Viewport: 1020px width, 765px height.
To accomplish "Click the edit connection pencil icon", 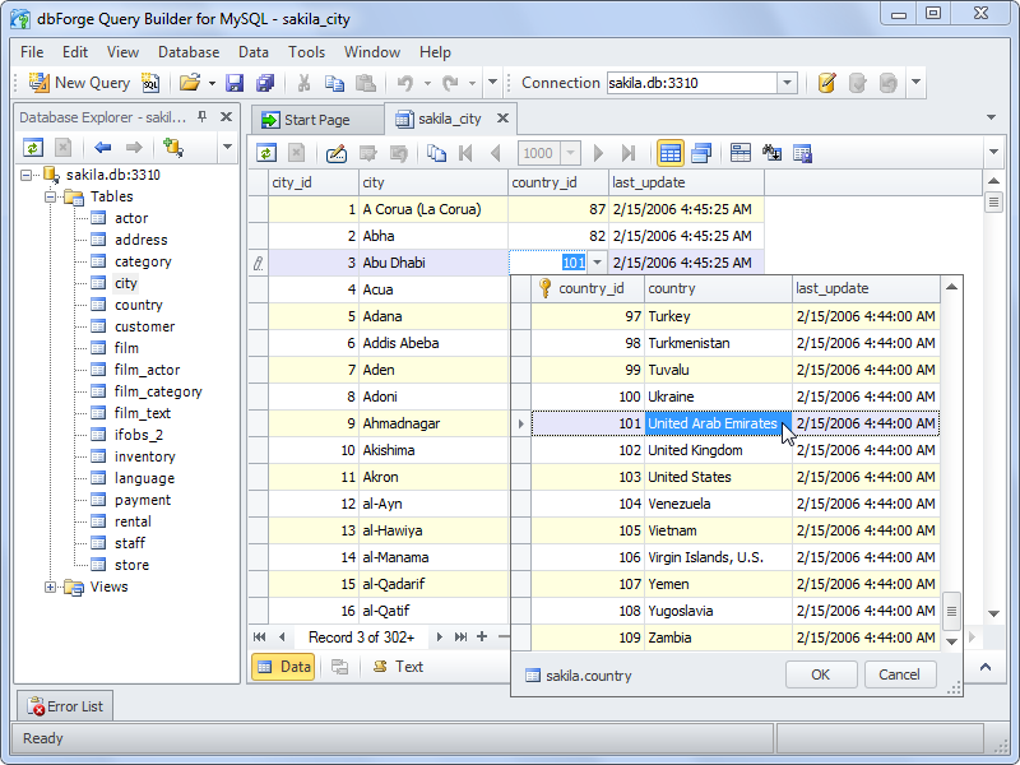I will coord(827,83).
